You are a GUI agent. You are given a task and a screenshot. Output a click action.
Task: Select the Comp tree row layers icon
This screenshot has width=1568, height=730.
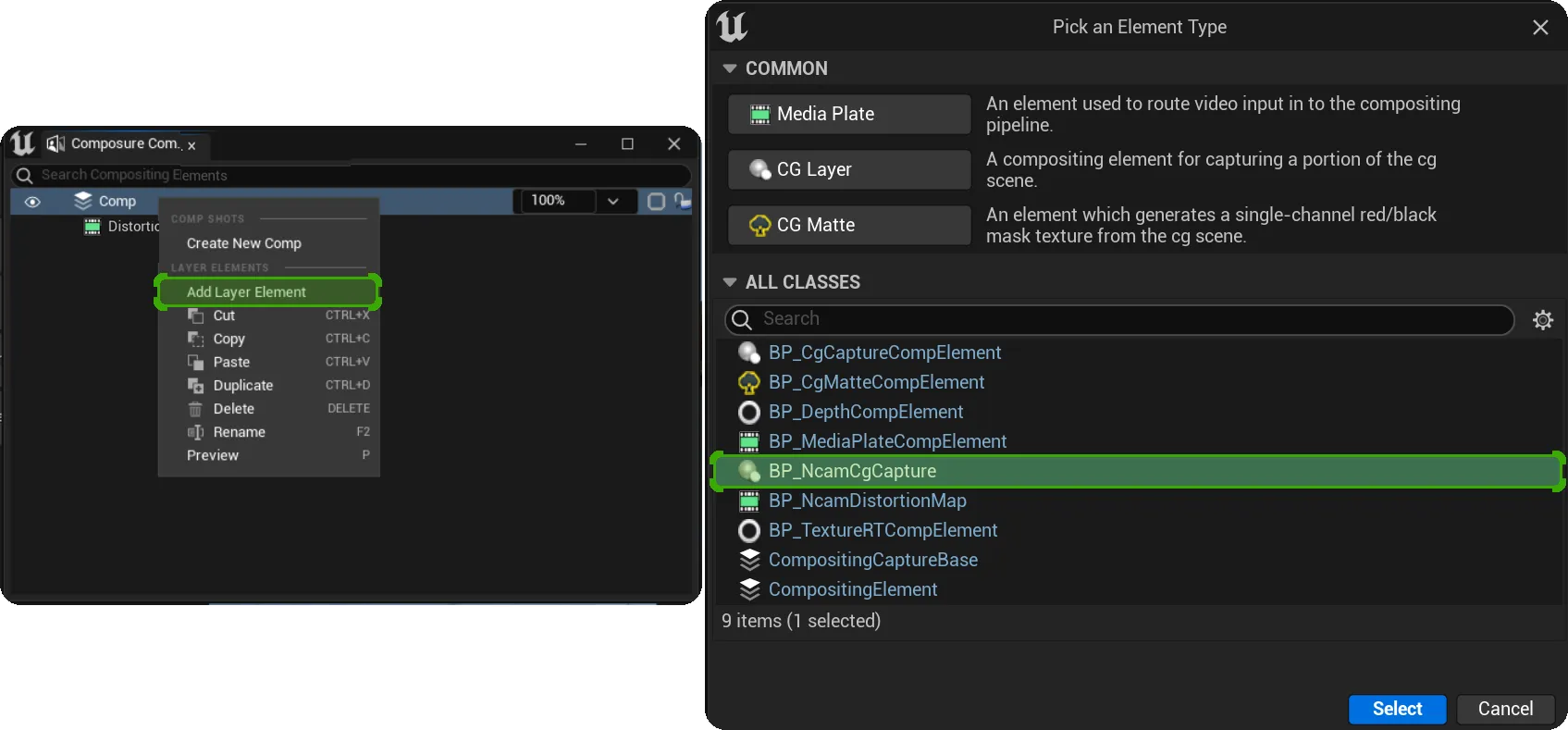pos(83,201)
